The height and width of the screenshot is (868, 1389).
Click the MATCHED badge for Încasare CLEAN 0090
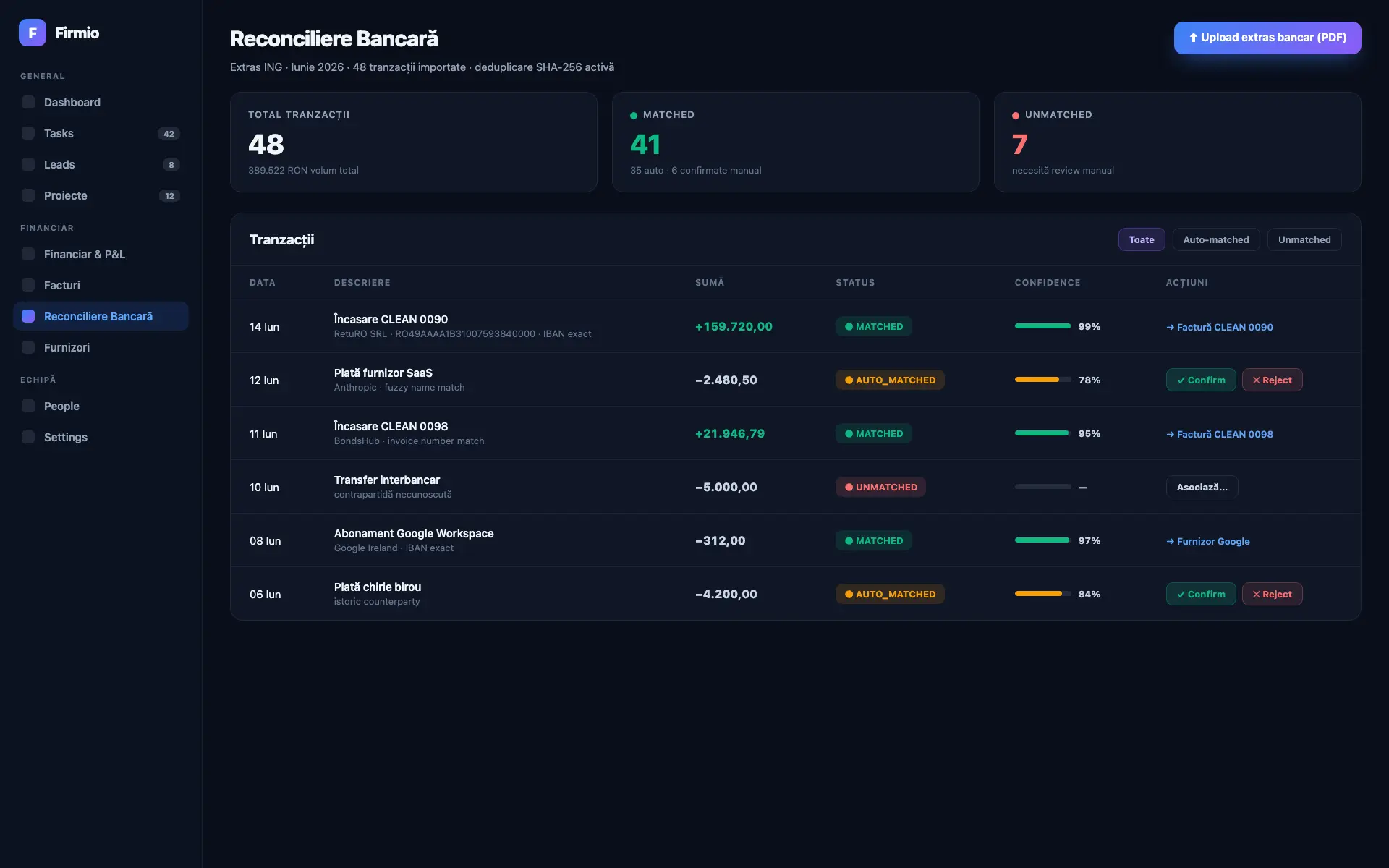pyautogui.click(x=874, y=326)
